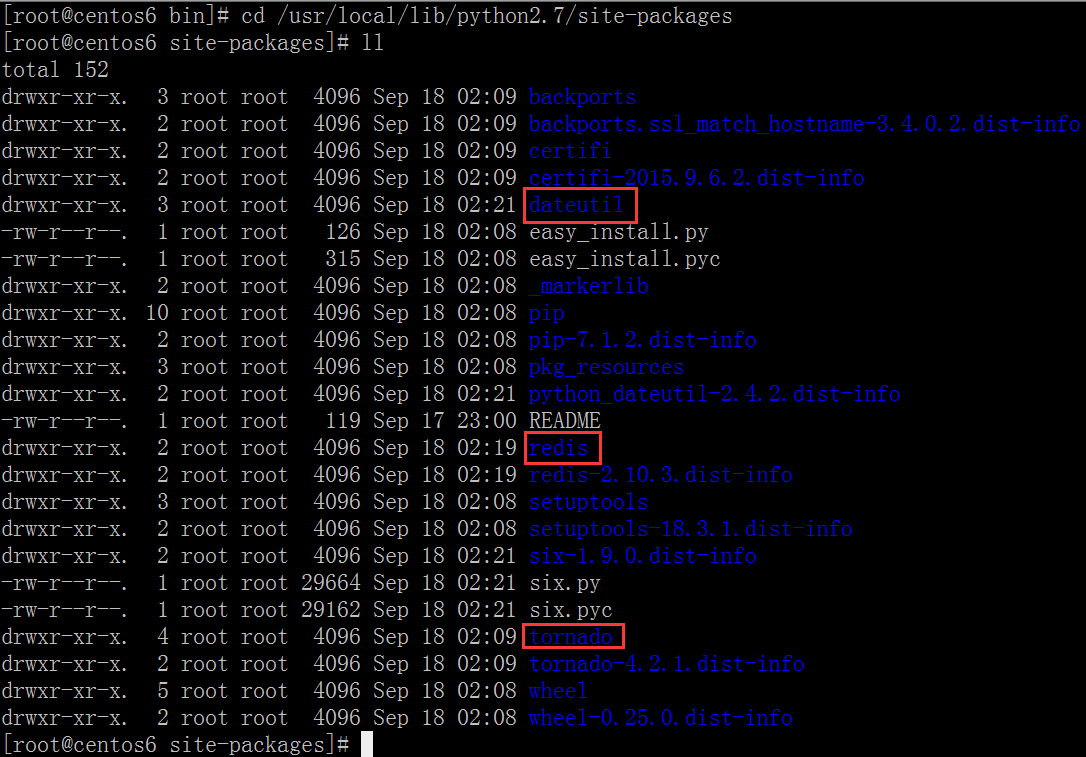Click the terminal cursor at the last prompt
Image resolution: width=1086 pixels, height=757 pixels.
(x=367, y=745)
